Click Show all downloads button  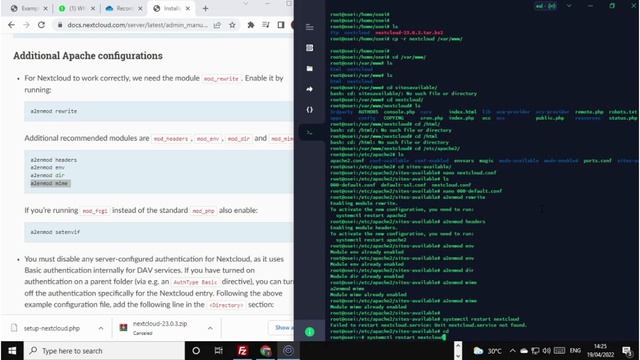tap(282, 327)
